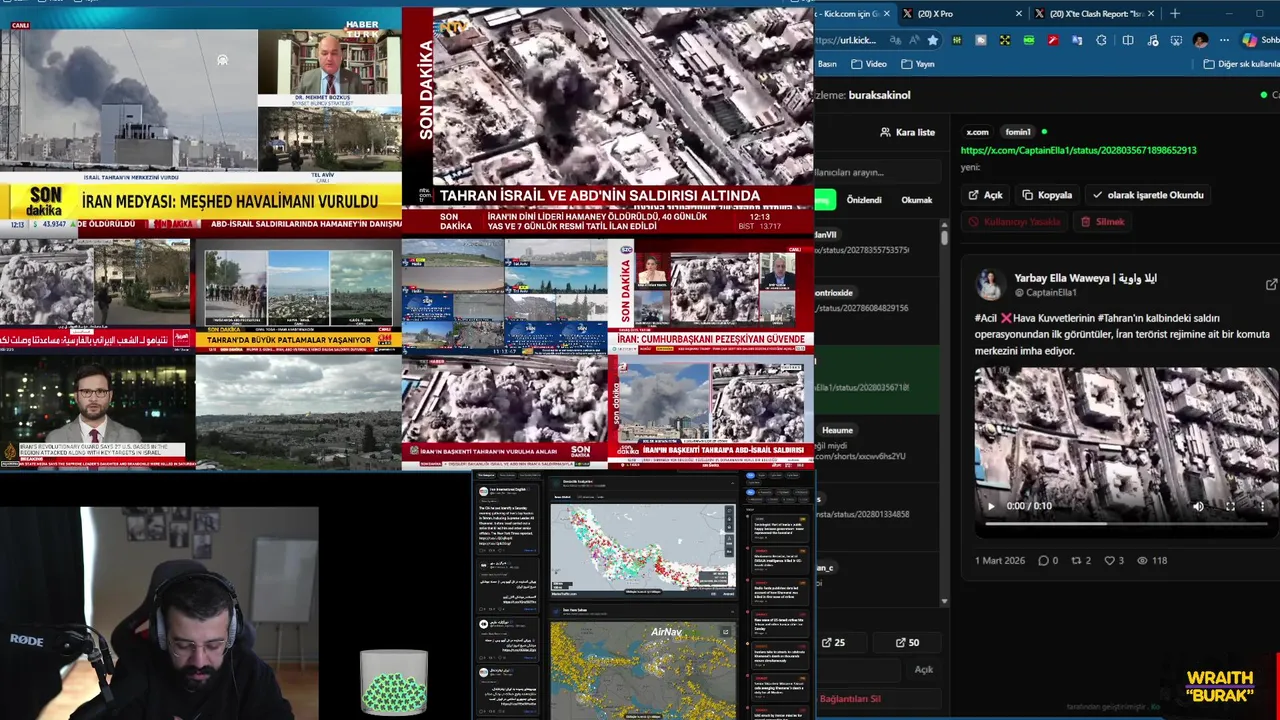The height and width of the screenshot is (720, 1280).
Task: Click the Açık open button
Action: click(x=985, y=195)
